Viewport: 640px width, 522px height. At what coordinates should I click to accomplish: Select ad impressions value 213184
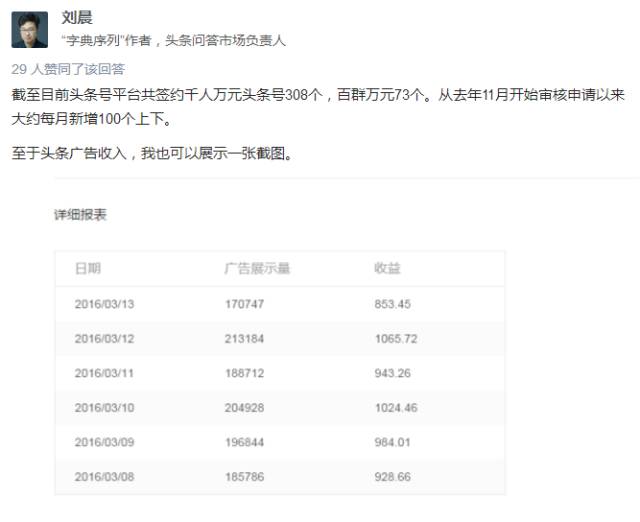[244, 339]
